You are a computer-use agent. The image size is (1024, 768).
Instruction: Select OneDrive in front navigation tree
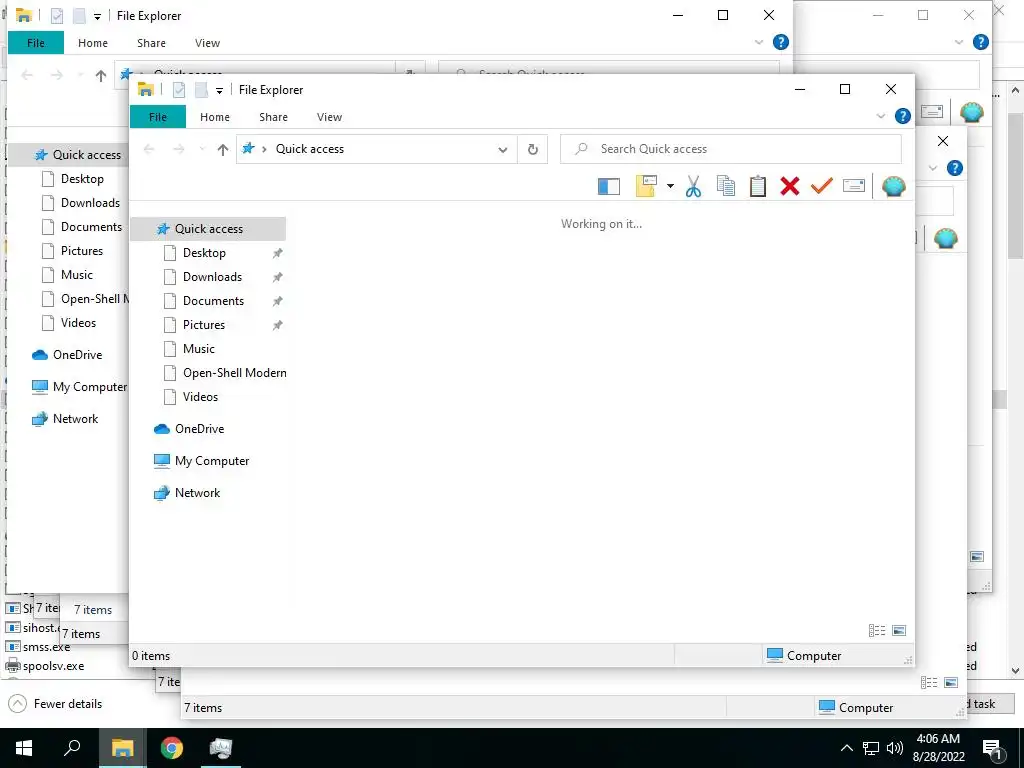[199, 429]
